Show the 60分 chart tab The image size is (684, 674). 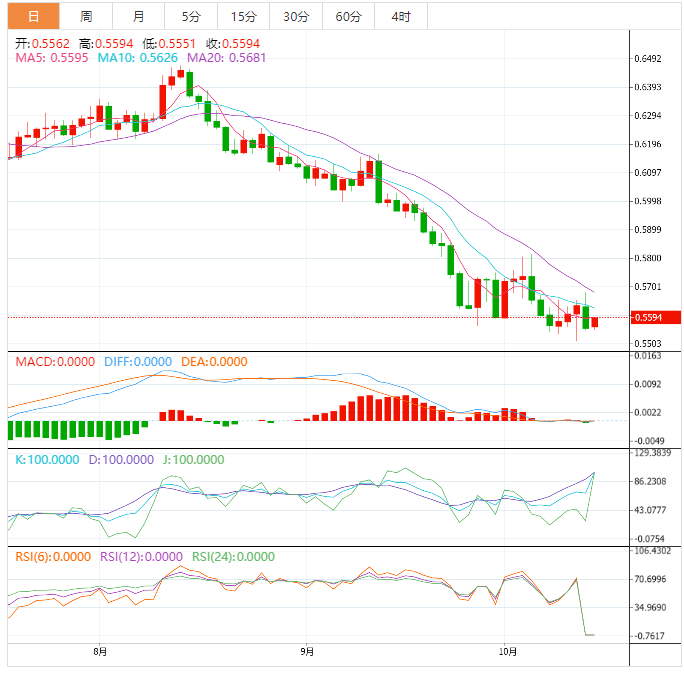pos(348,16)
